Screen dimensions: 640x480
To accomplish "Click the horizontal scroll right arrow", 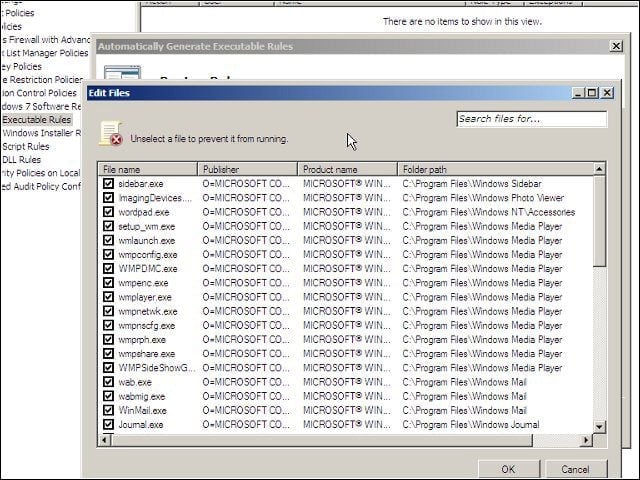I will pyautogui.click(x=587, y=440).
